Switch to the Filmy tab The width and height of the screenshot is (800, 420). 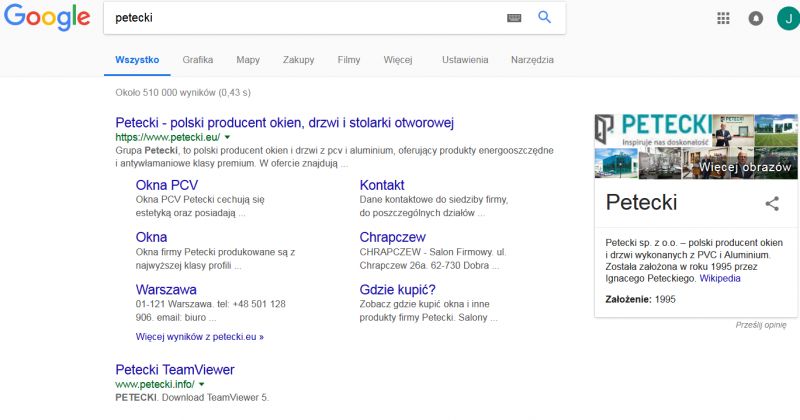point(348,60)
